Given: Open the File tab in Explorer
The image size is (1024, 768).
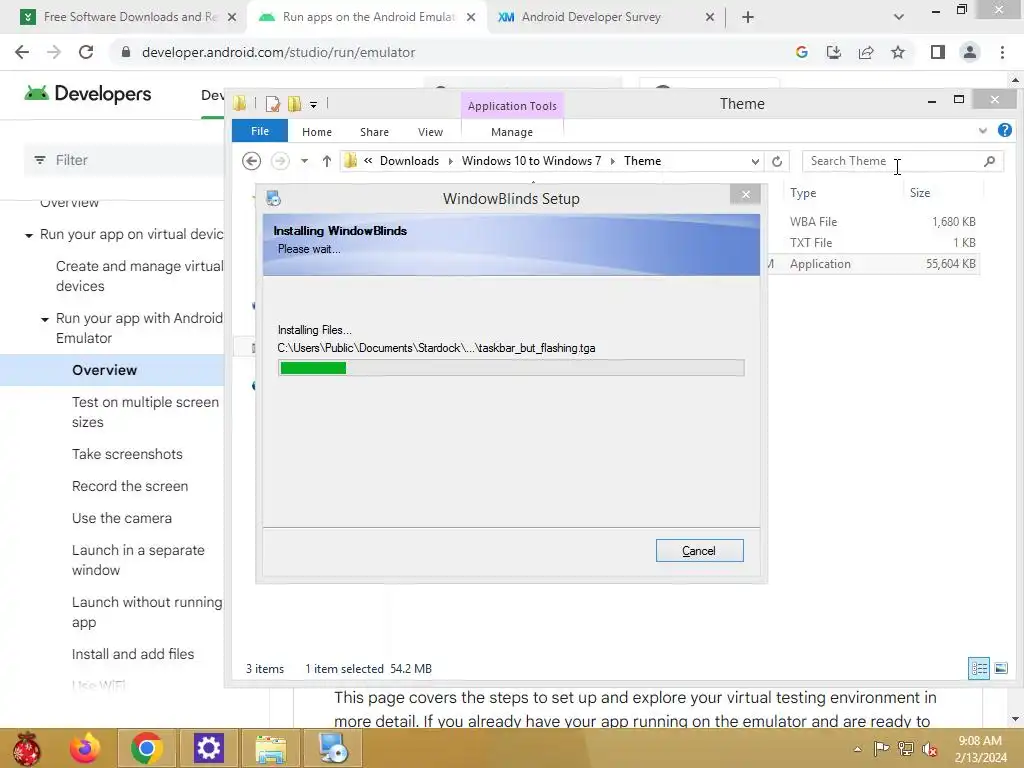Looking at the screenshot, I should [x=259, y=131].
